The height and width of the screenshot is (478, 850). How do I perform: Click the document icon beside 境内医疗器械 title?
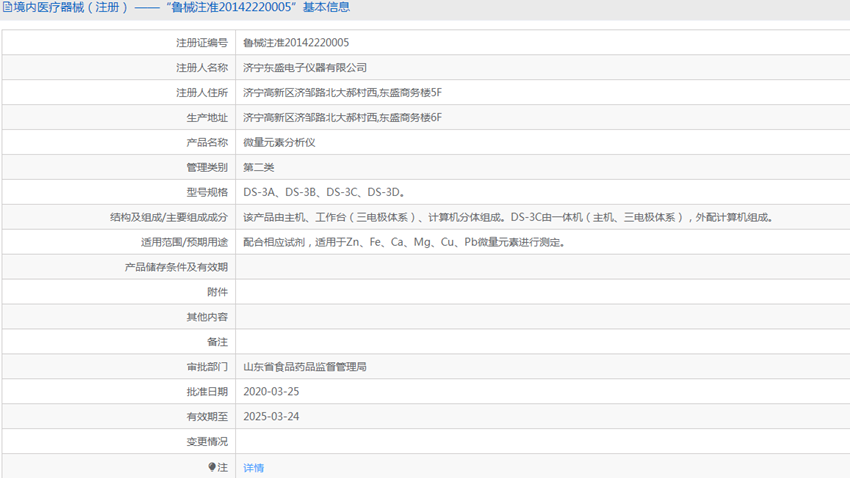[x=7, y=7]
